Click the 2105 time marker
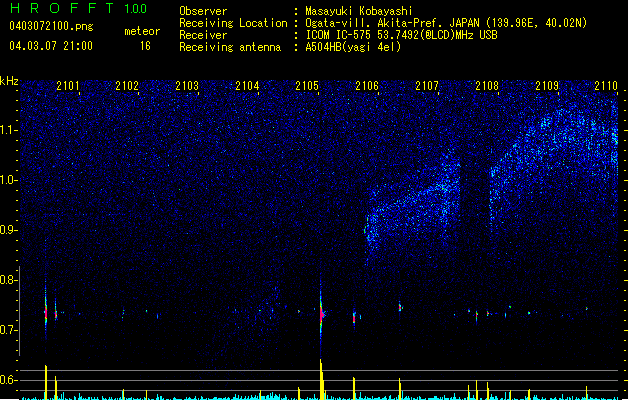This screenshot has width=629, height=400. (x=307, y=86)
